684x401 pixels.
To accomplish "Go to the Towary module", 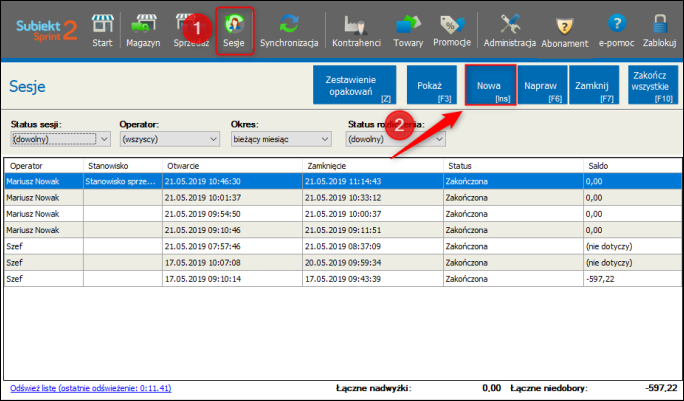I will coord(407,29).
